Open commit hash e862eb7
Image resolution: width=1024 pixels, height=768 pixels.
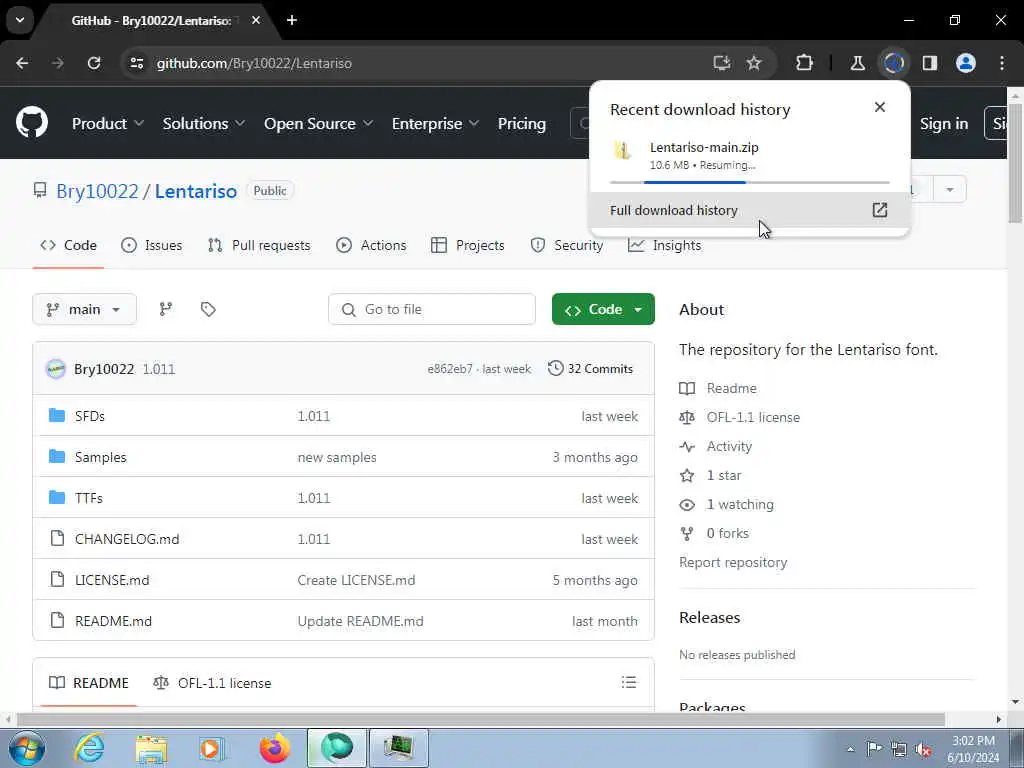tap(450, 369)
